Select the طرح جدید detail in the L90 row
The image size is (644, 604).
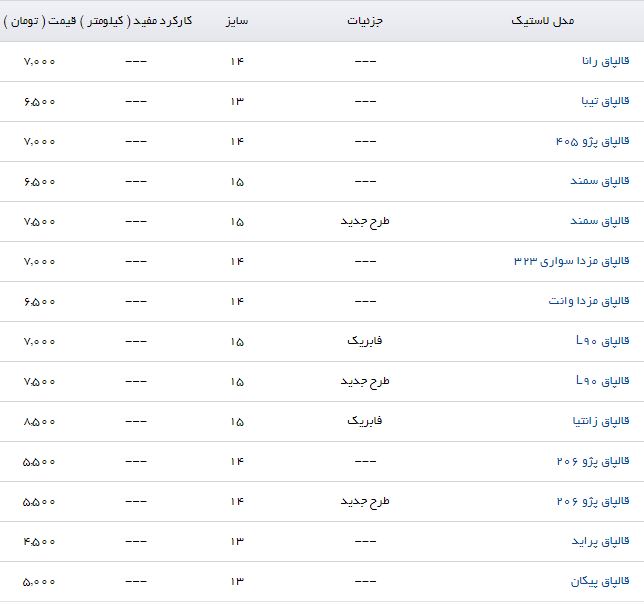(365, 381)
